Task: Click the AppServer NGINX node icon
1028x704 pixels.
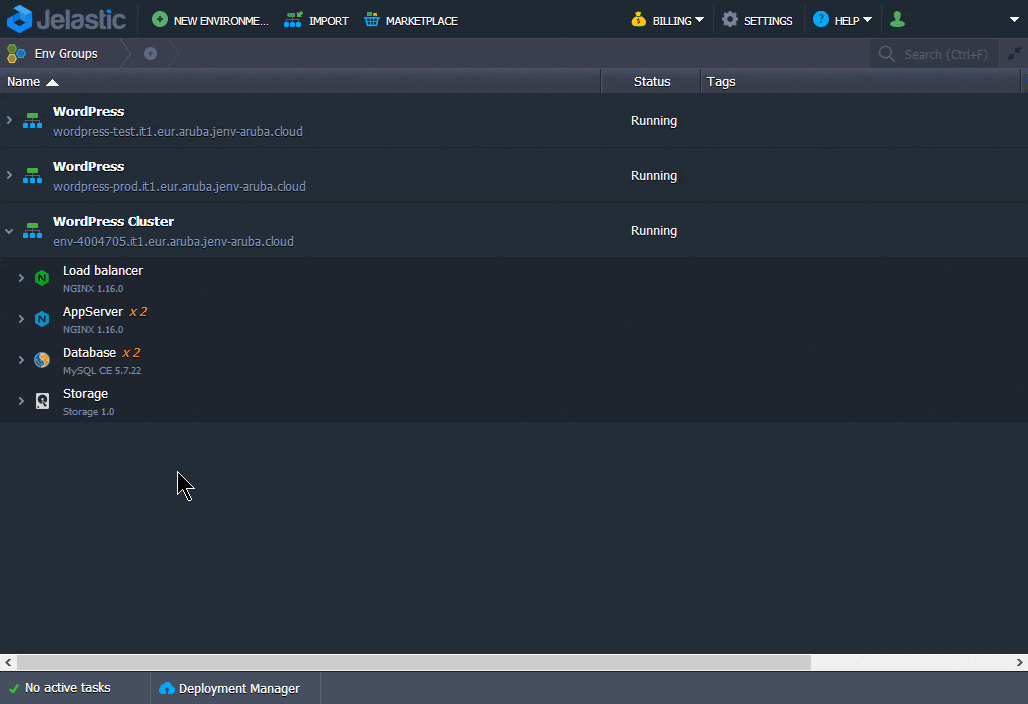Action: pyautogui.click(x=42, y=319)
